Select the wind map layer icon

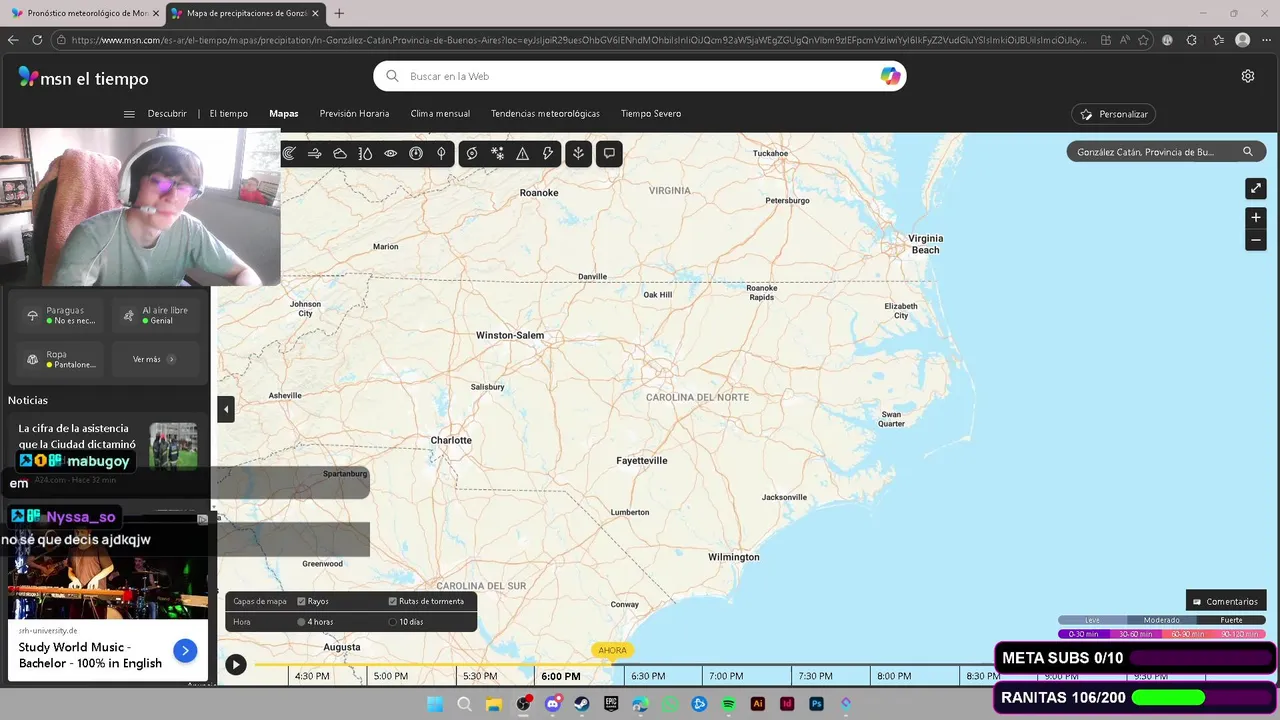coord(314,153)
